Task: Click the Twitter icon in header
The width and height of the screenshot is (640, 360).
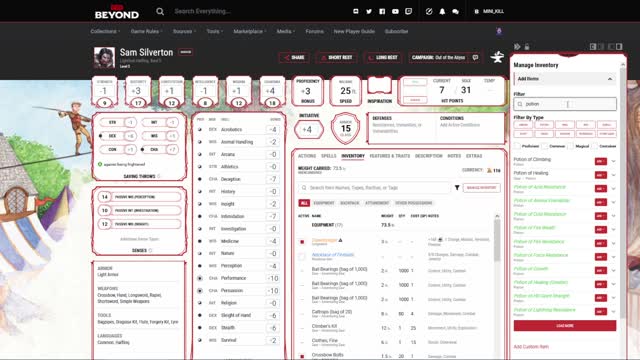Action: 369,11
